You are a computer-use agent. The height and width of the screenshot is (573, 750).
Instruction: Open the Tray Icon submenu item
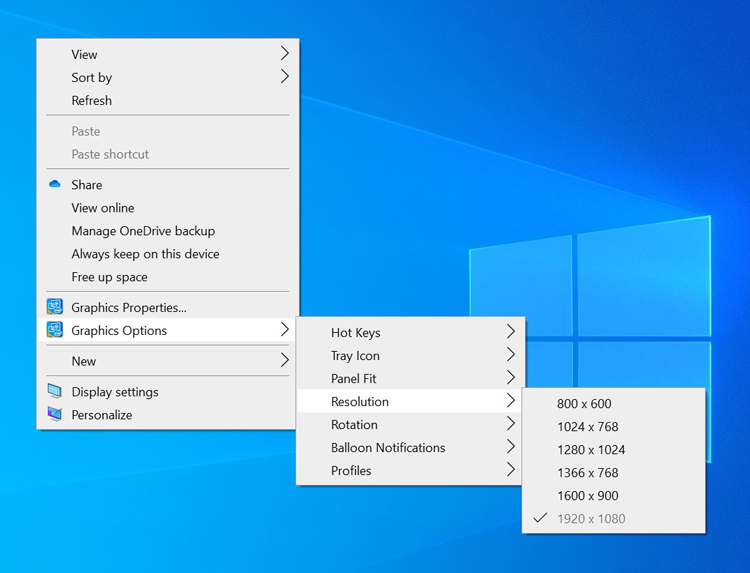[x=410, y=355]
